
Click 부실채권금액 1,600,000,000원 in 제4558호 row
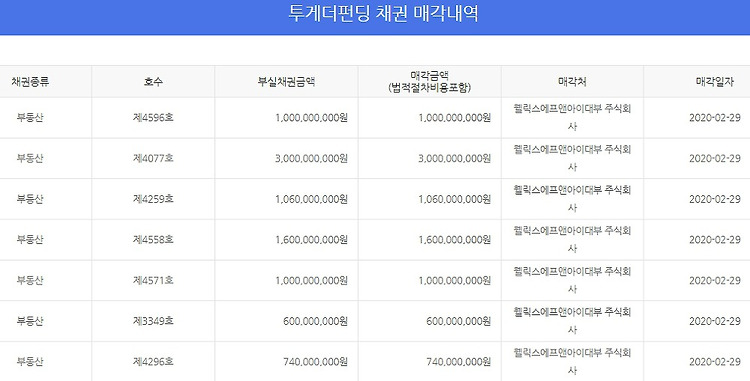311,239
